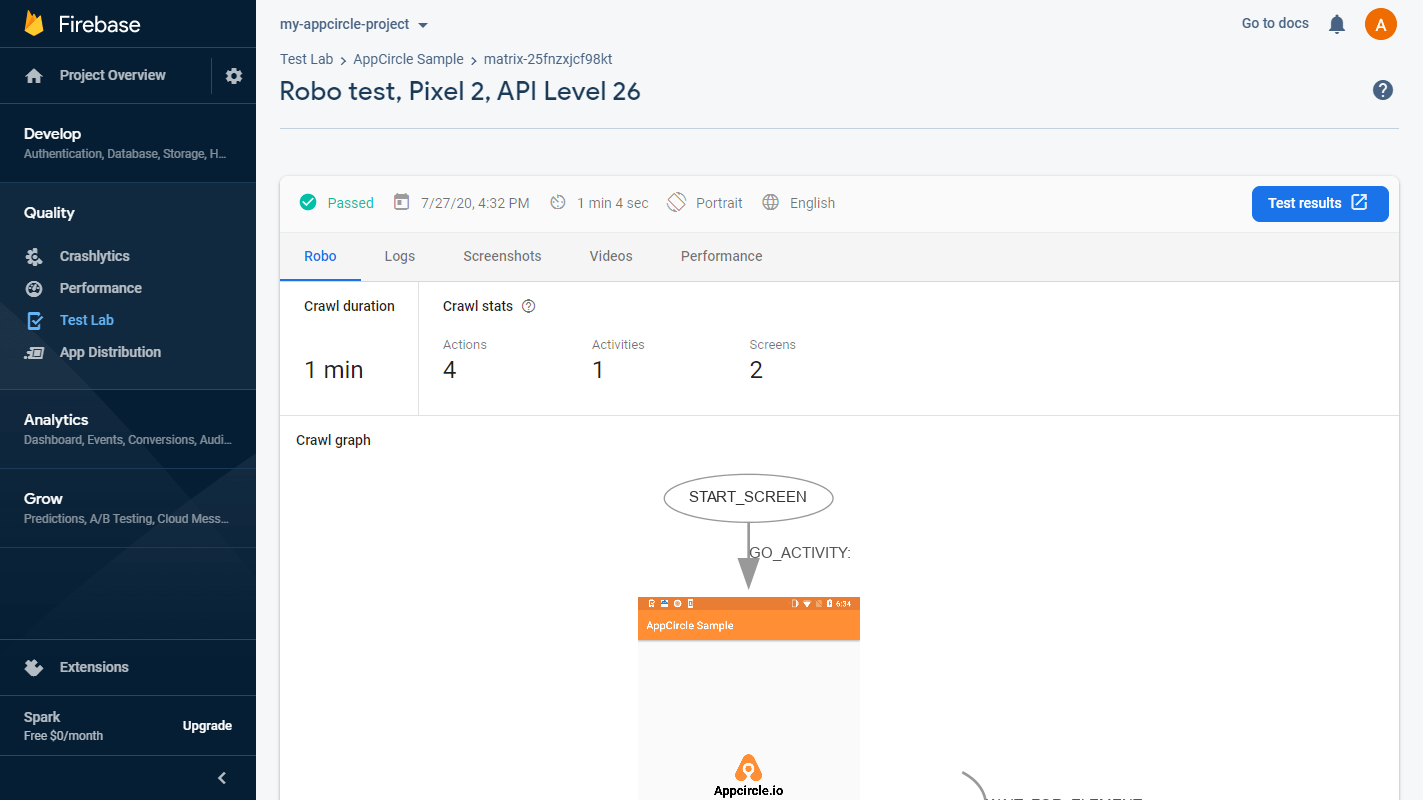Switch to the Robo tab
Viewport: 1423px width, 800px height.
pyautogui.click(x=320, y=256)
